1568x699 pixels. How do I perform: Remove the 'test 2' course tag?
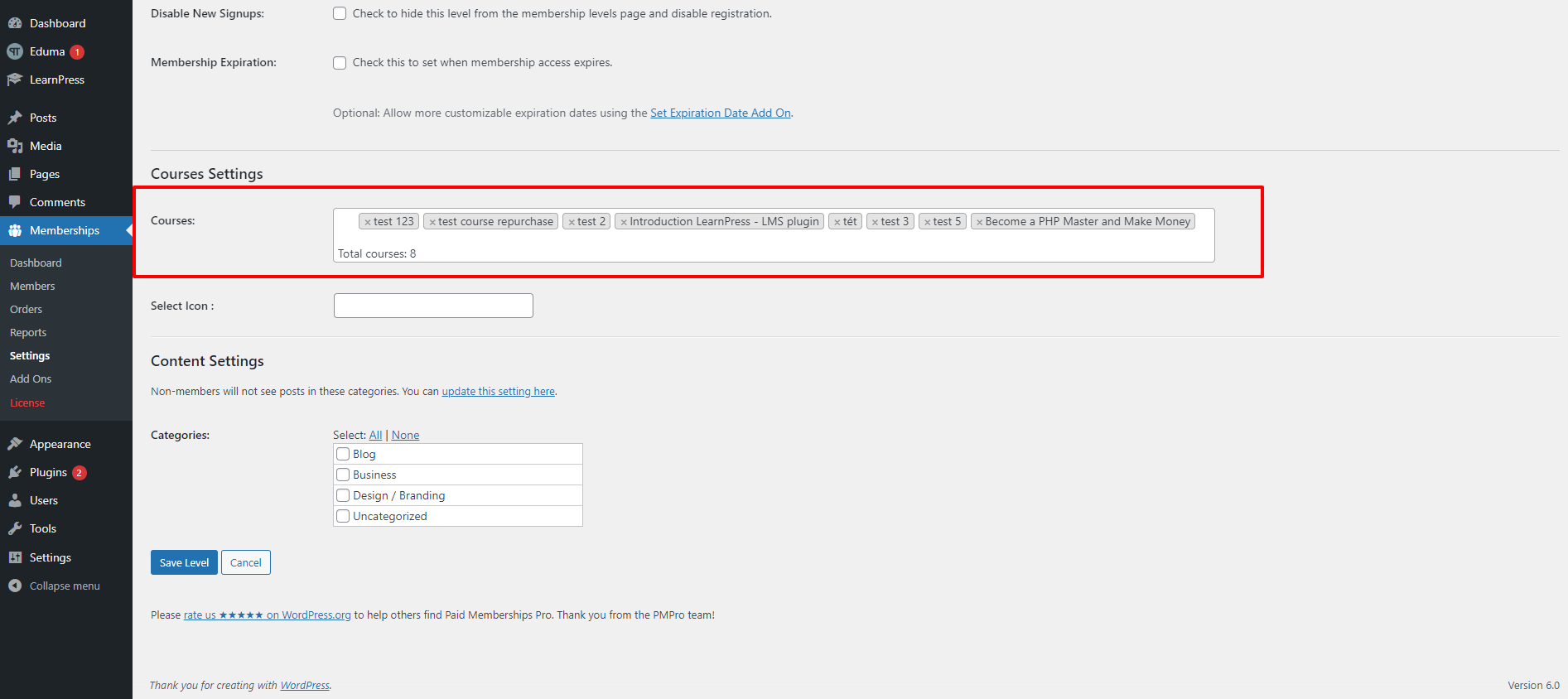[572, 222]
